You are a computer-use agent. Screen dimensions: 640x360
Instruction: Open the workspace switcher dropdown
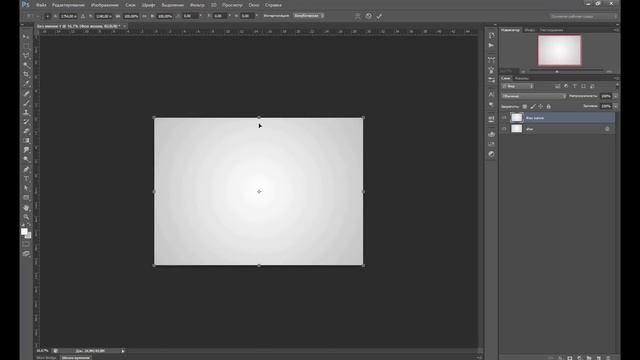[583, 16]
